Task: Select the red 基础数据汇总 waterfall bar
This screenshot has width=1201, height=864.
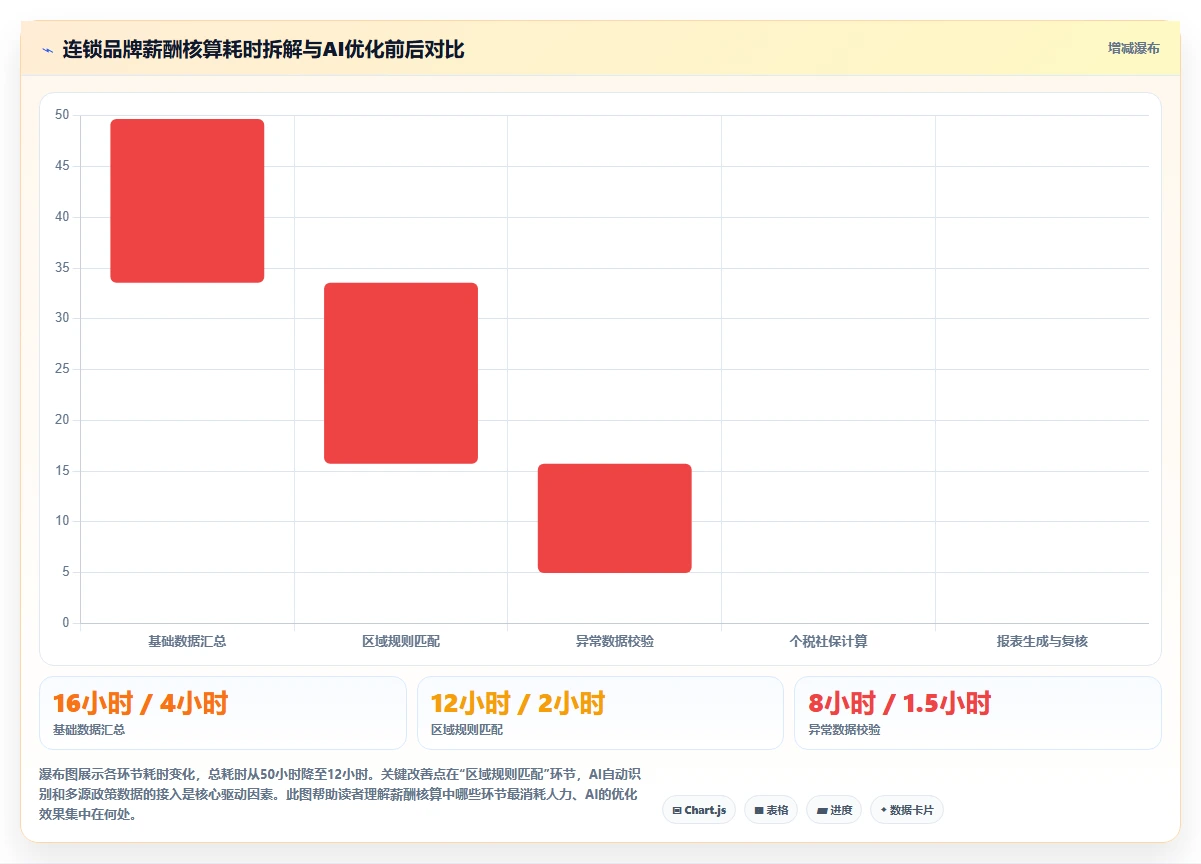Action: click(187, 201)
